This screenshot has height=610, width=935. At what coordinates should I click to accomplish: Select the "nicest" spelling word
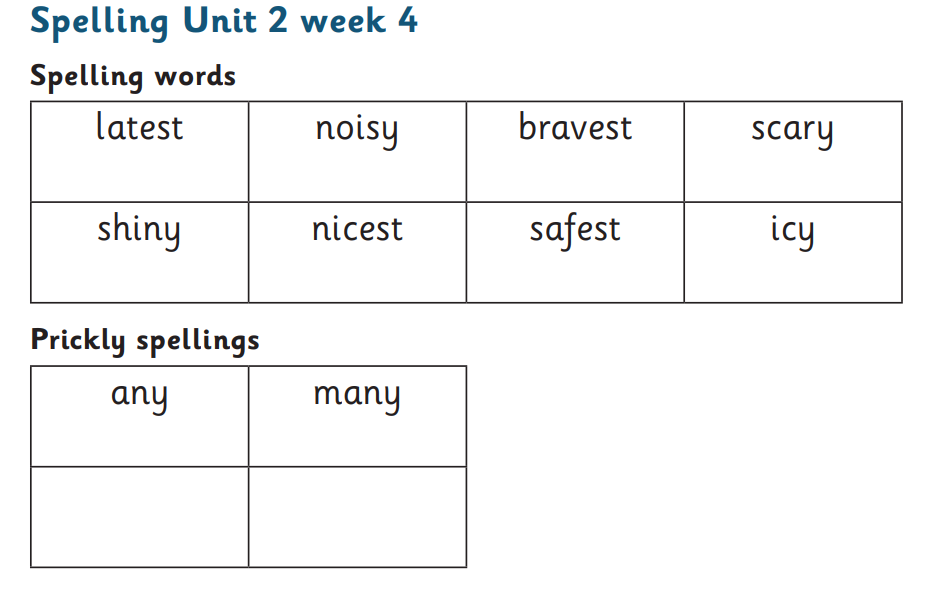tap(357, 229)
